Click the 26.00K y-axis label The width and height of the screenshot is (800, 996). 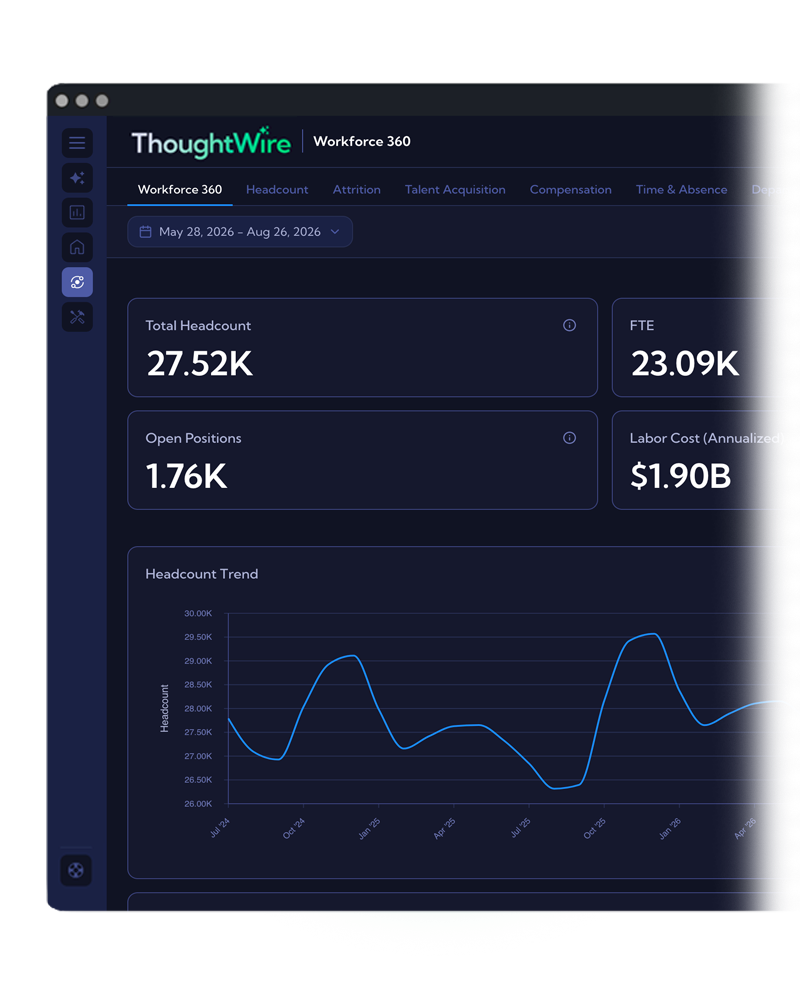(198, 804)
